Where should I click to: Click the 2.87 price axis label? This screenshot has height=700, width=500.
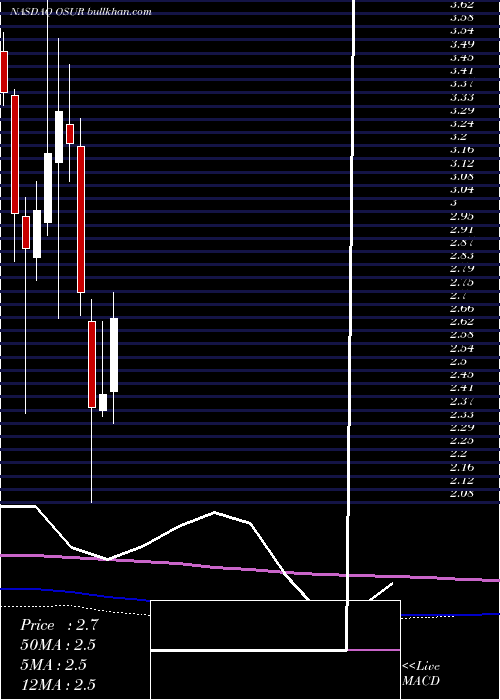point(462,242)
